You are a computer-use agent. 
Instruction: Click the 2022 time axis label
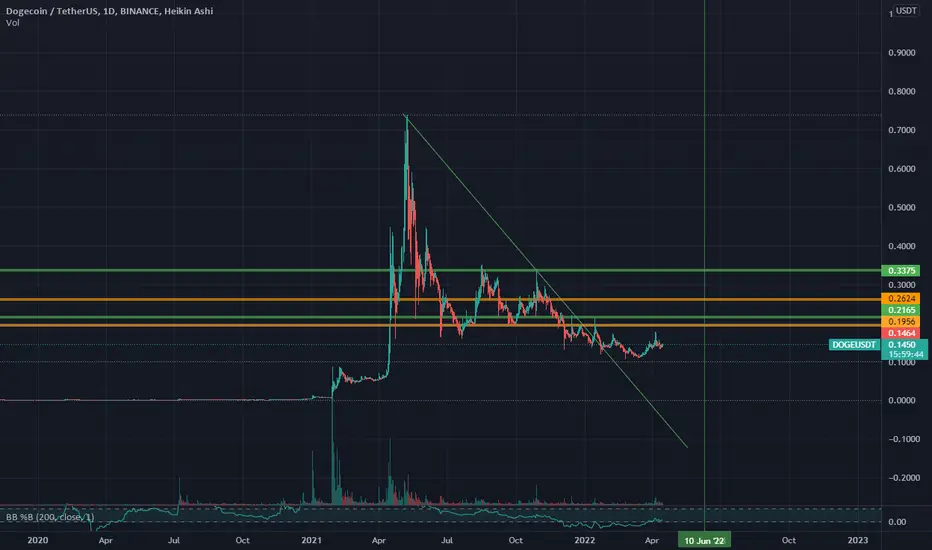tap(584, 540)
